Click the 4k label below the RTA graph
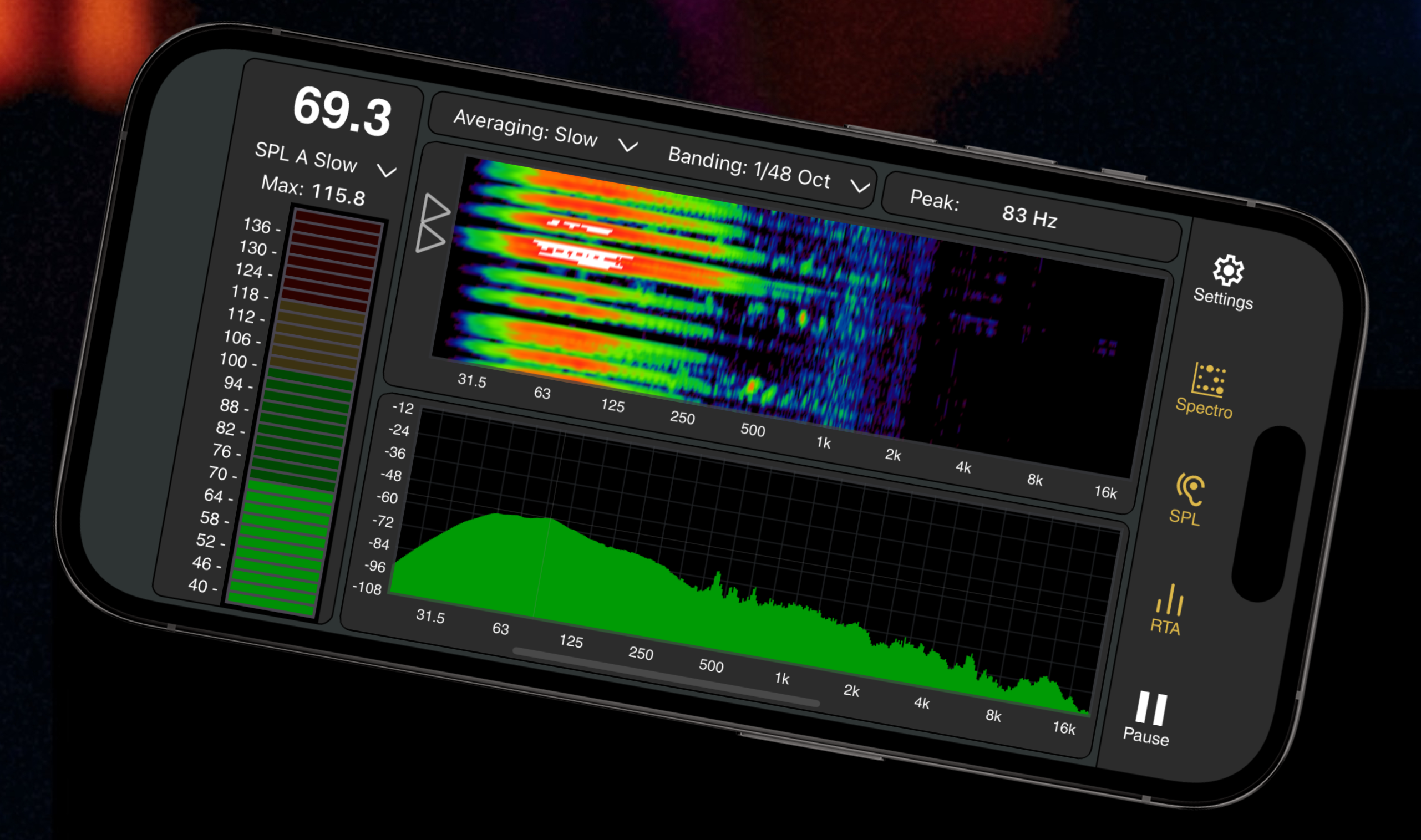Image resolution: width=1421 pixels, height=840 pixels. pyautogui.click(x=922, y=703)
